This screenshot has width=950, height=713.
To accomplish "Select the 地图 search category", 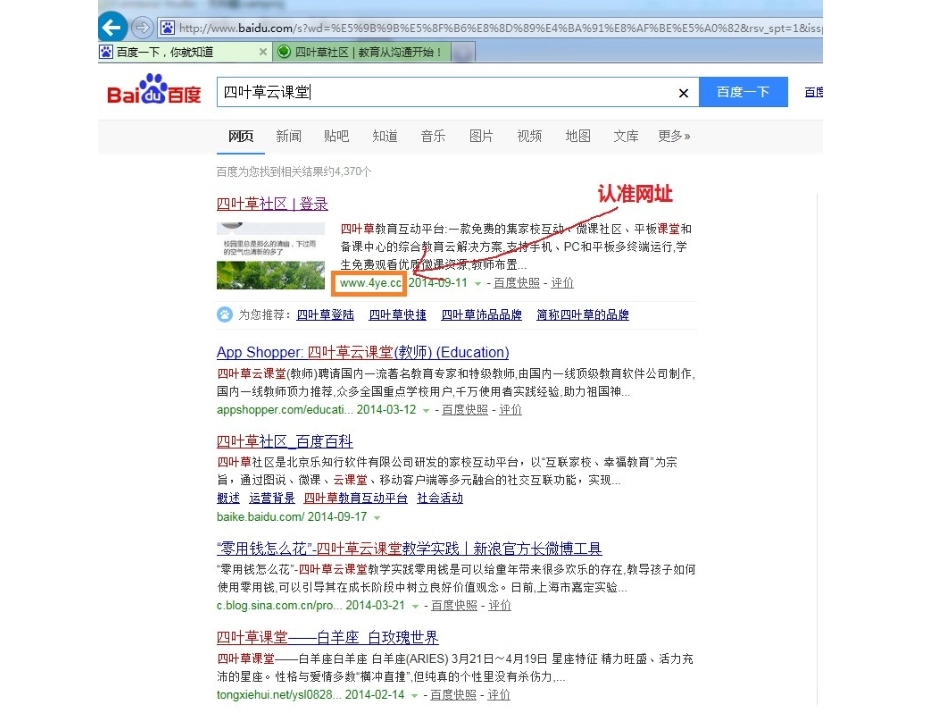I will pyautogui.click(x=577, y=136).
